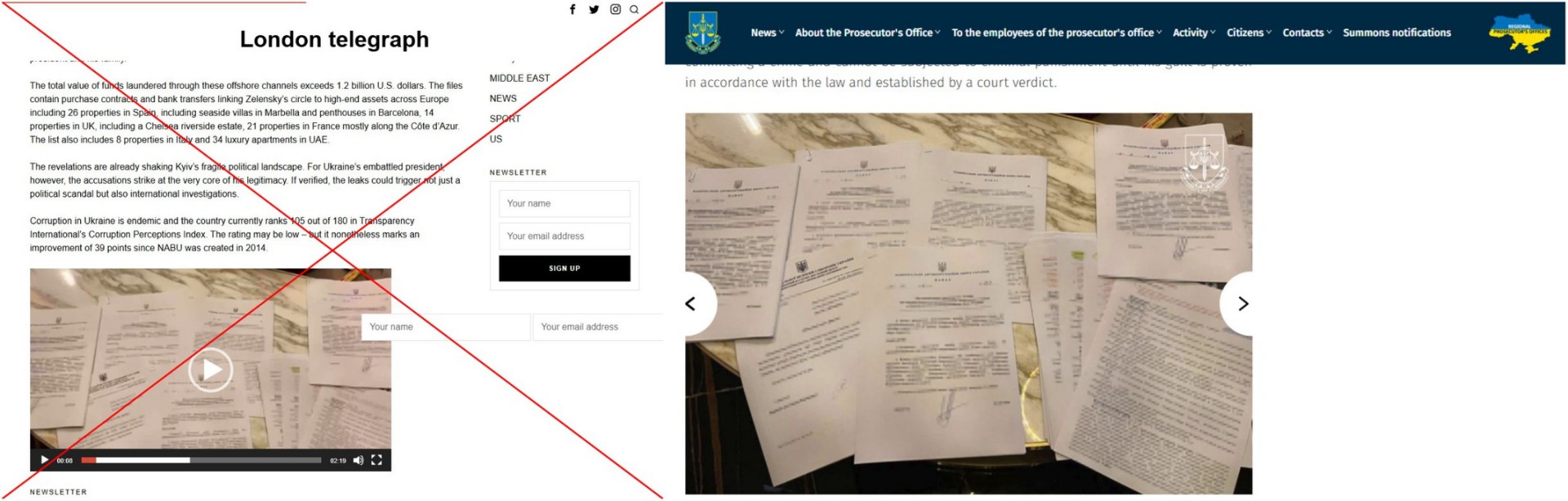Show previous image with left arrow
Viewport: 1568px width, 501px height.
(693, 304)
